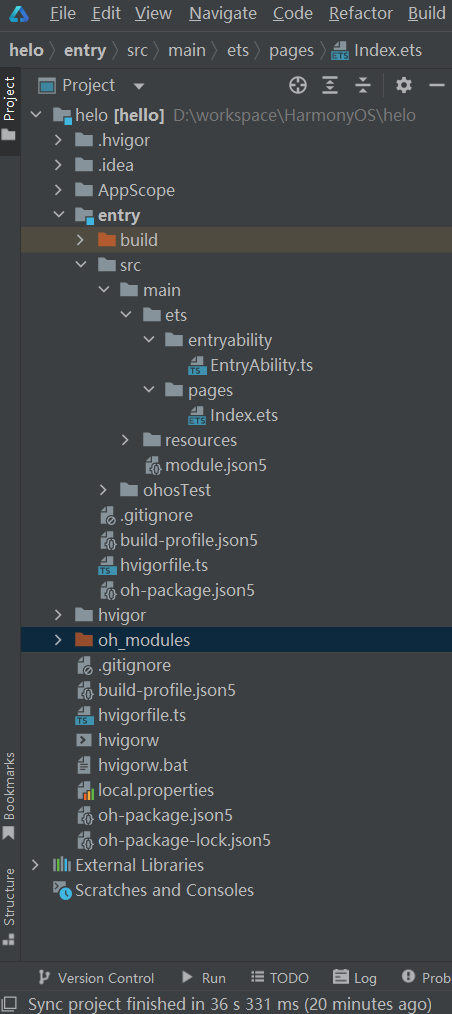Click the DevEco Studio logo icon
The height and width of the screenshot is (1014, 452).
(19, 14)
